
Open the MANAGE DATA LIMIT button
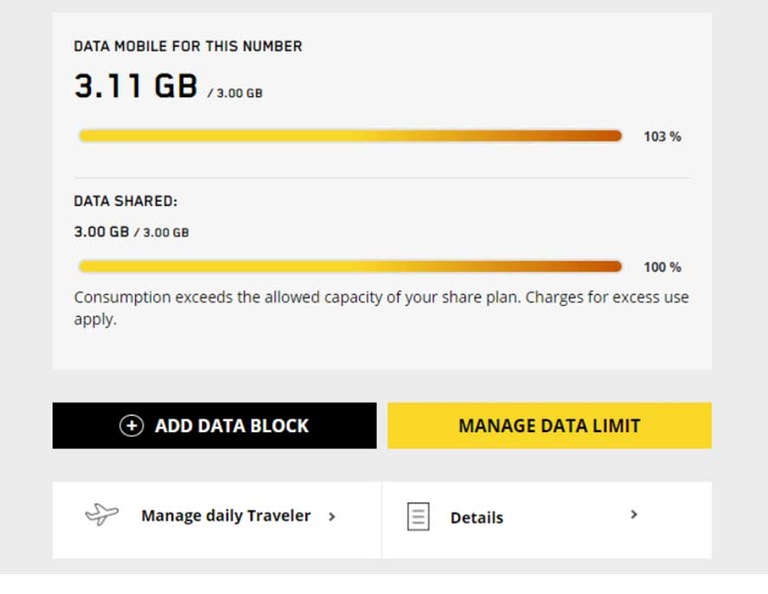point(549,426)
